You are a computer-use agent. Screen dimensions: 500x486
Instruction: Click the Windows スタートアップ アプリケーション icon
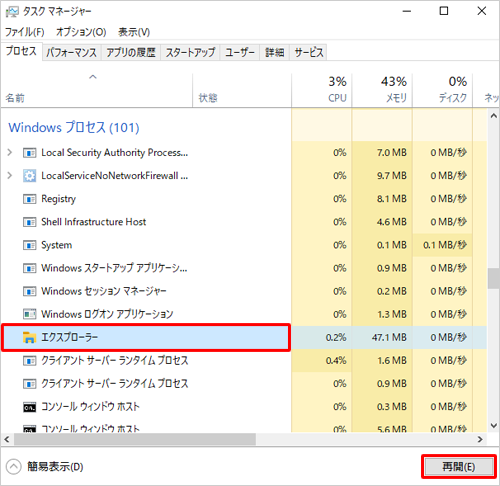point(29,269)
